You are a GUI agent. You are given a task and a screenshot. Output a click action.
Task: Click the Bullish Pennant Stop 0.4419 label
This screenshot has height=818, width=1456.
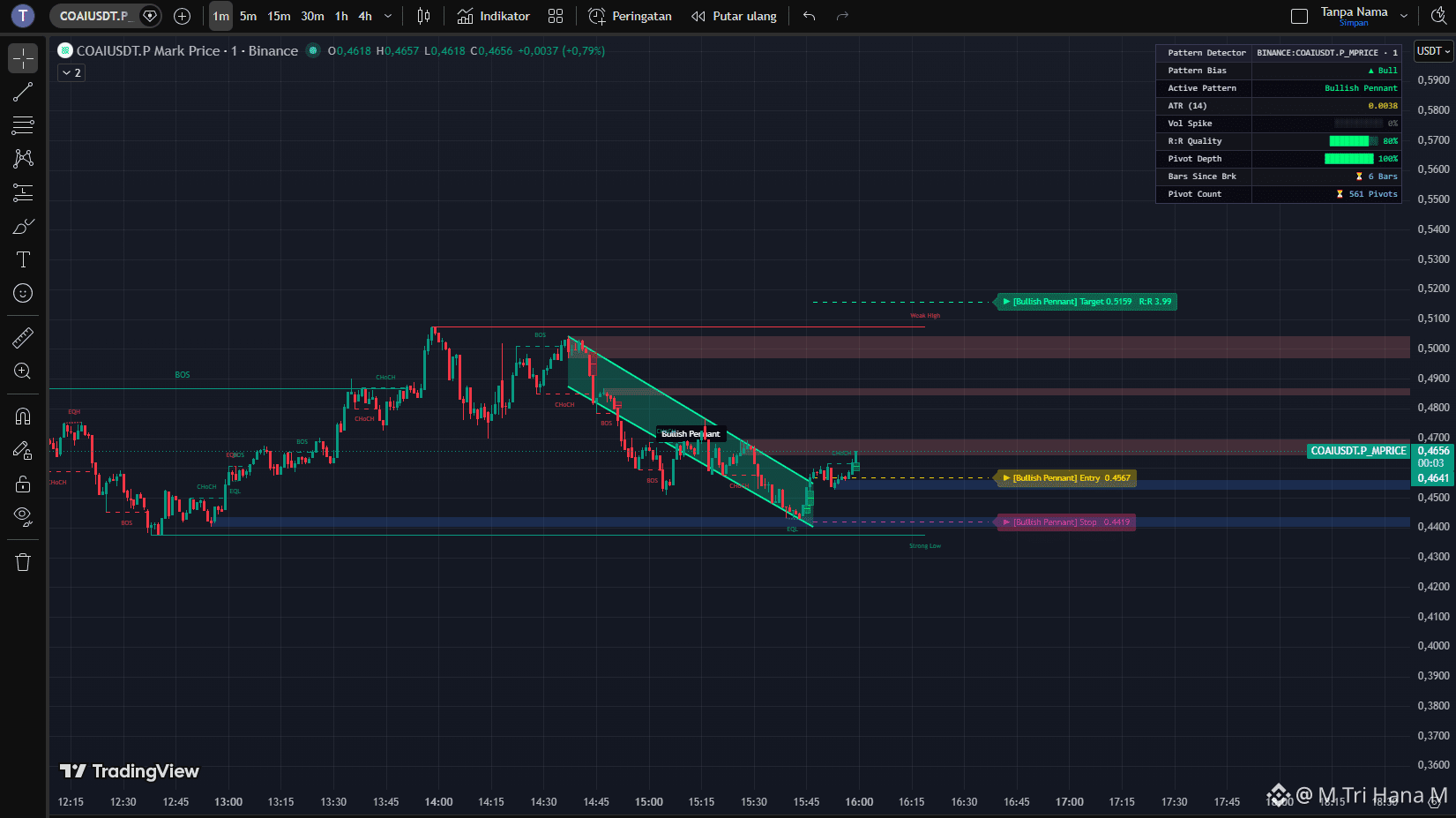coord(1066,522)
